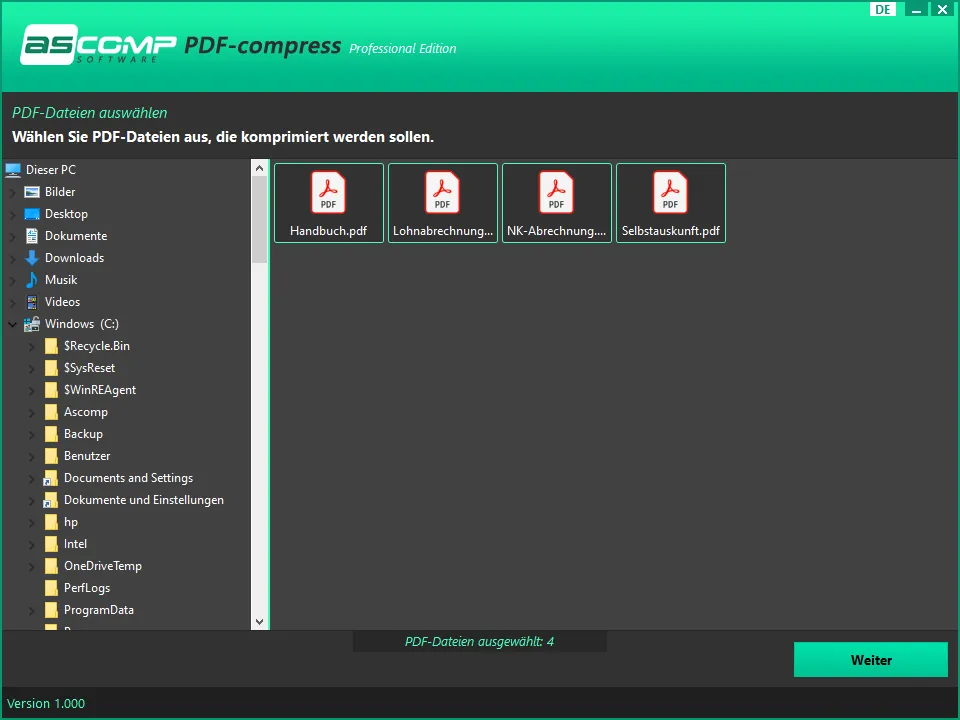Select the Musik label in tree
Image resolution: width=960 pixels, height=720 pixels.
pos(61,280)
